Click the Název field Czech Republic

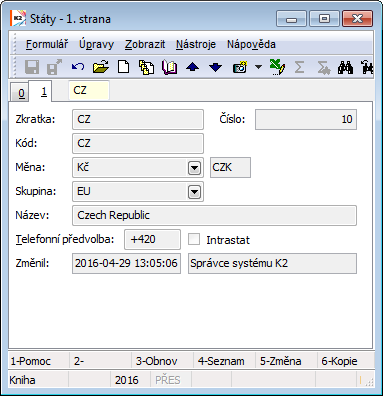[x=214, y=215]
